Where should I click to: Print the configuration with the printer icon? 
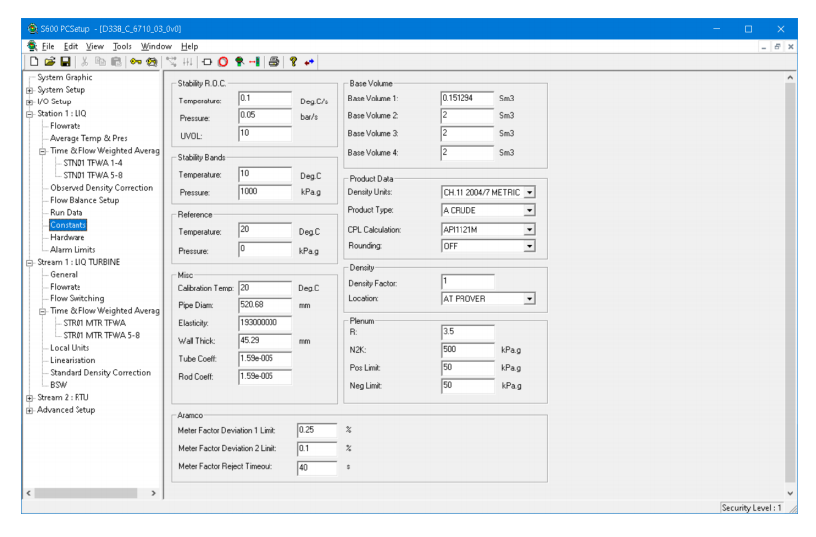(x=274, y=62)
